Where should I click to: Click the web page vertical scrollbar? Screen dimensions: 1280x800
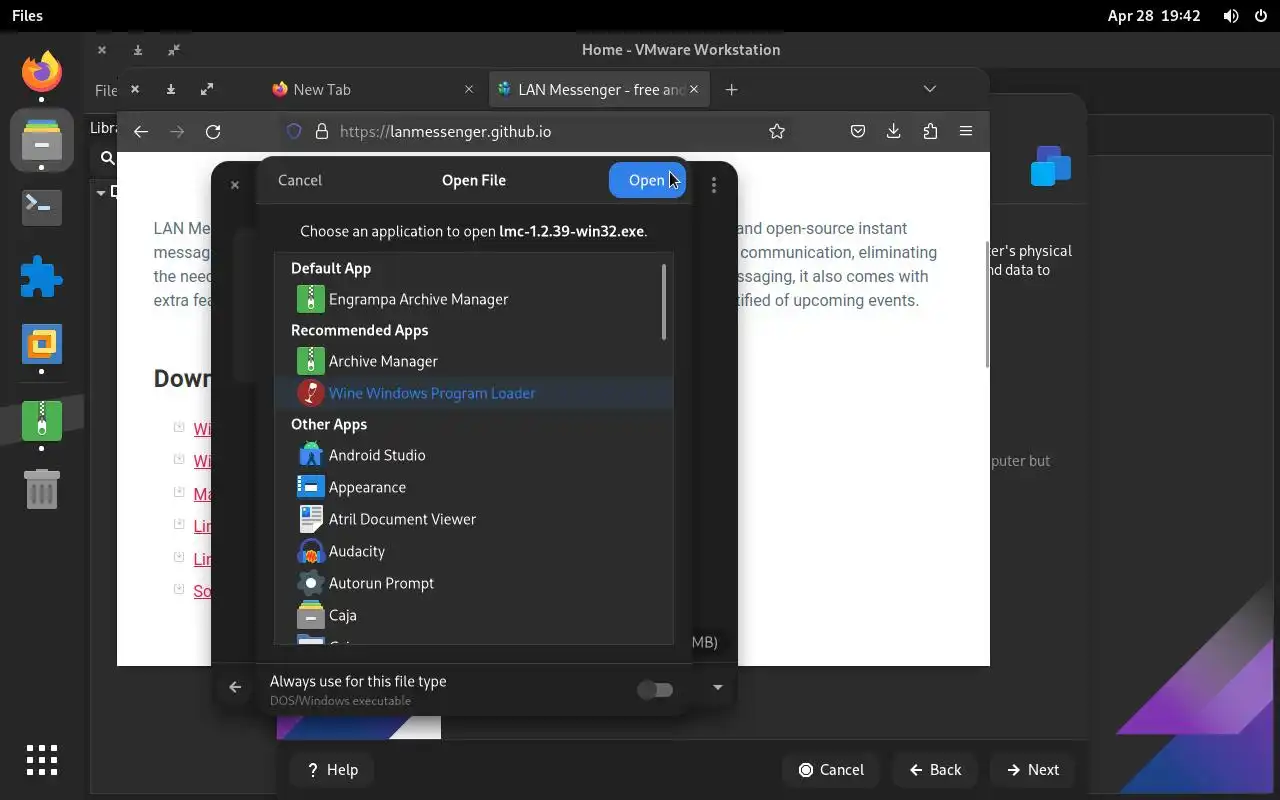[x=988, y=305]
